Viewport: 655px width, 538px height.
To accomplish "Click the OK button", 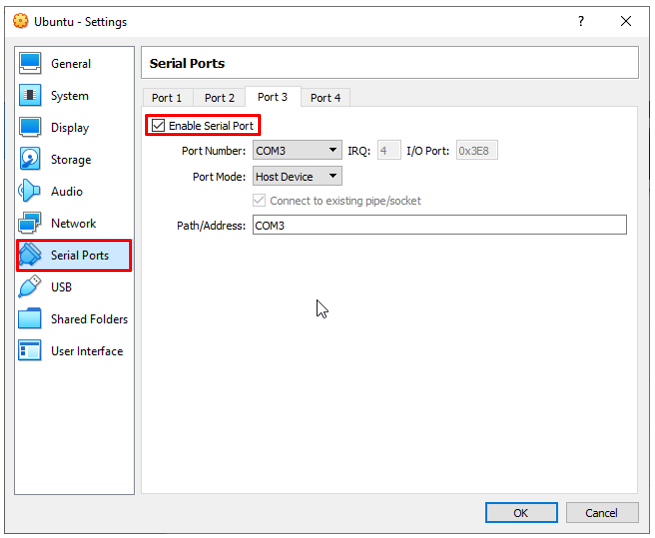I will [521, 513].
